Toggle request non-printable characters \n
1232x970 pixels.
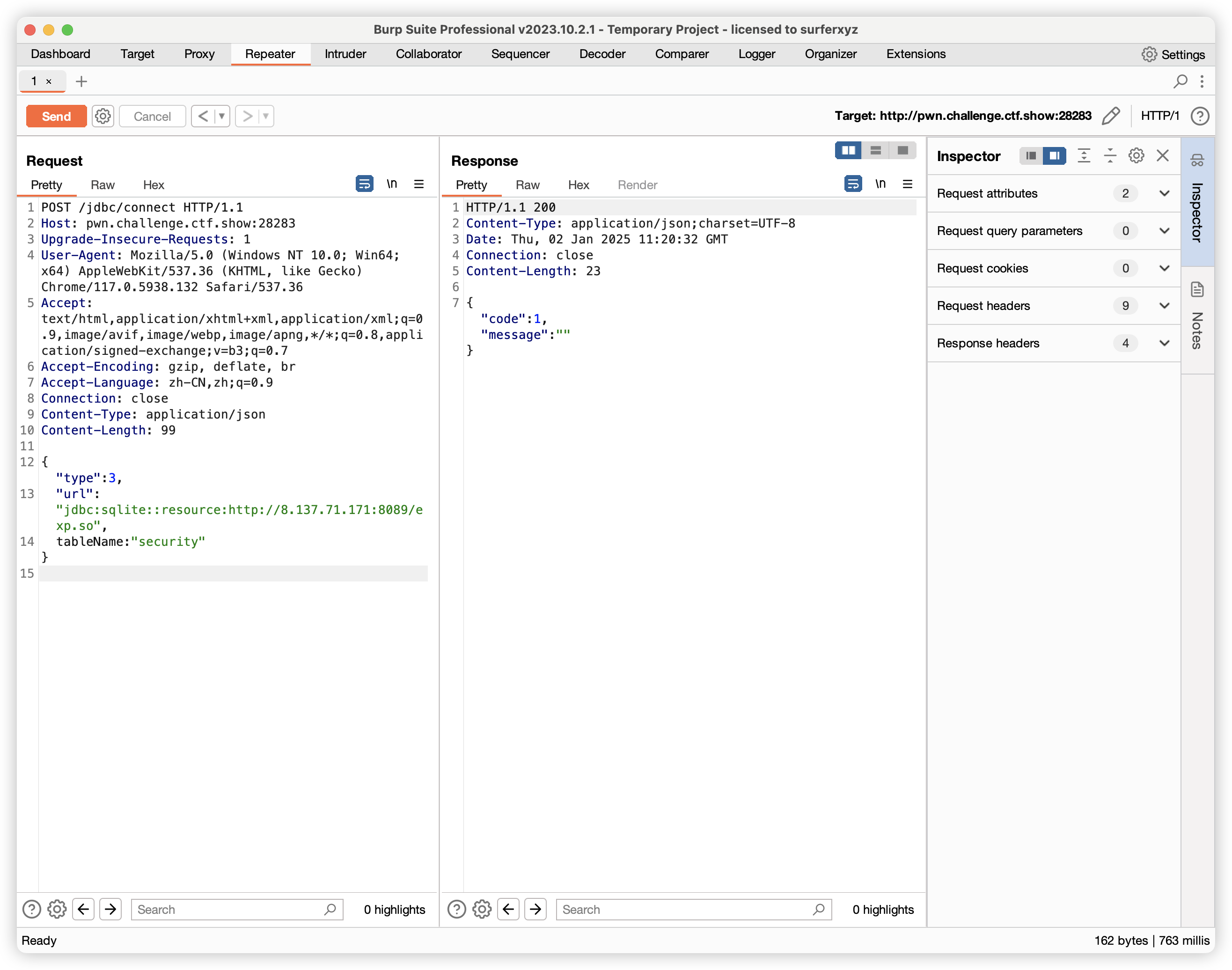point(392,184)
